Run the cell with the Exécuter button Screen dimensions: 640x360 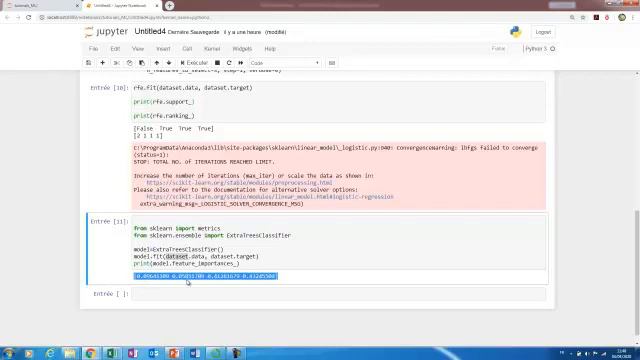tap(194, 63)
